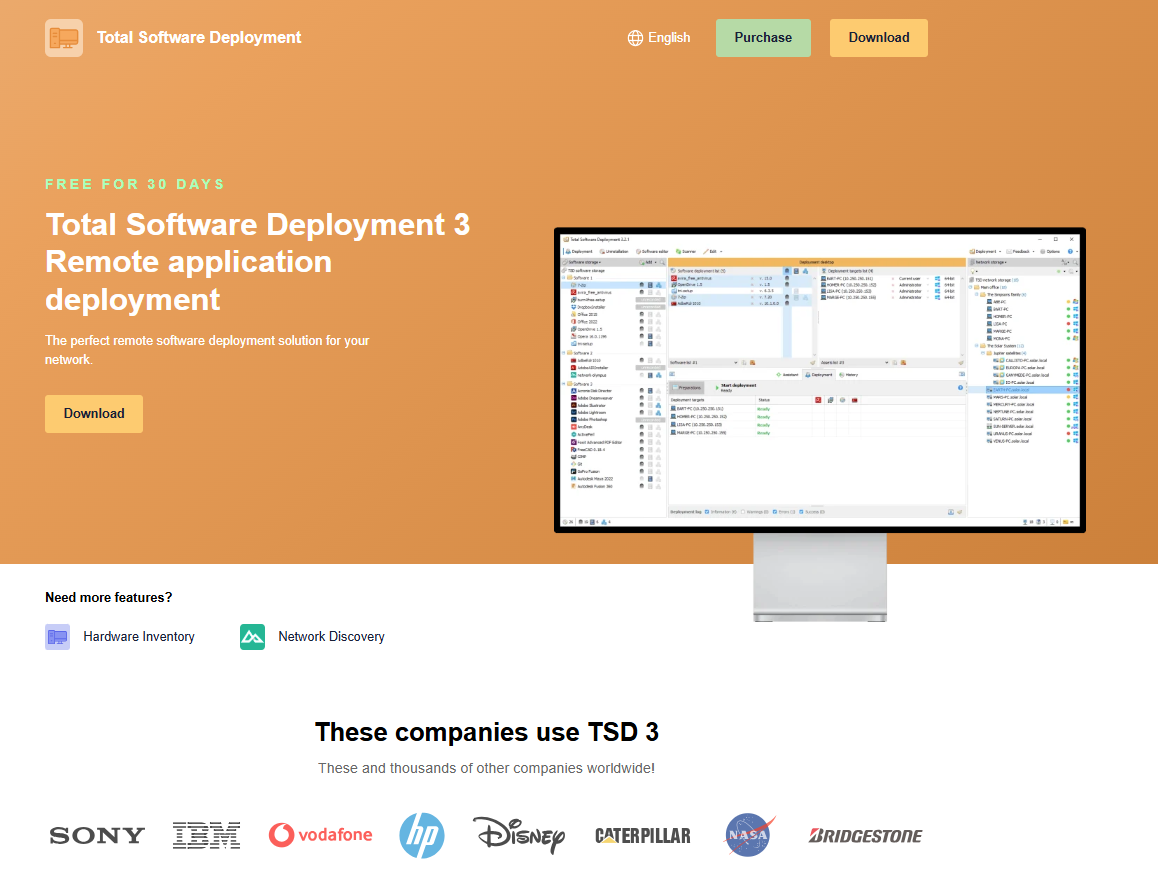1158x873 pixels.
Task: Click the 'FREE FOR 30 DAYS' text
Action: (x=135, y=184)
